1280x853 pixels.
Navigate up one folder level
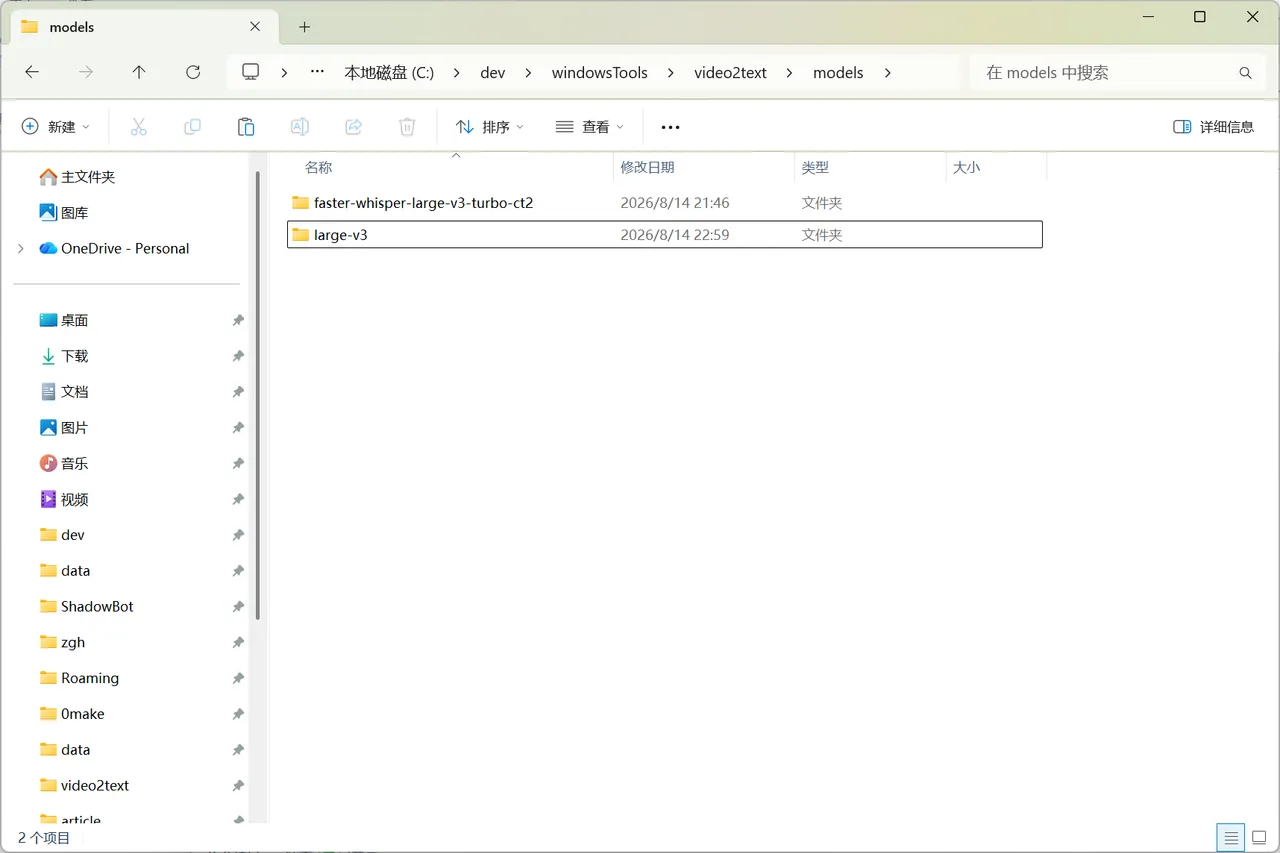pos(139,72)
